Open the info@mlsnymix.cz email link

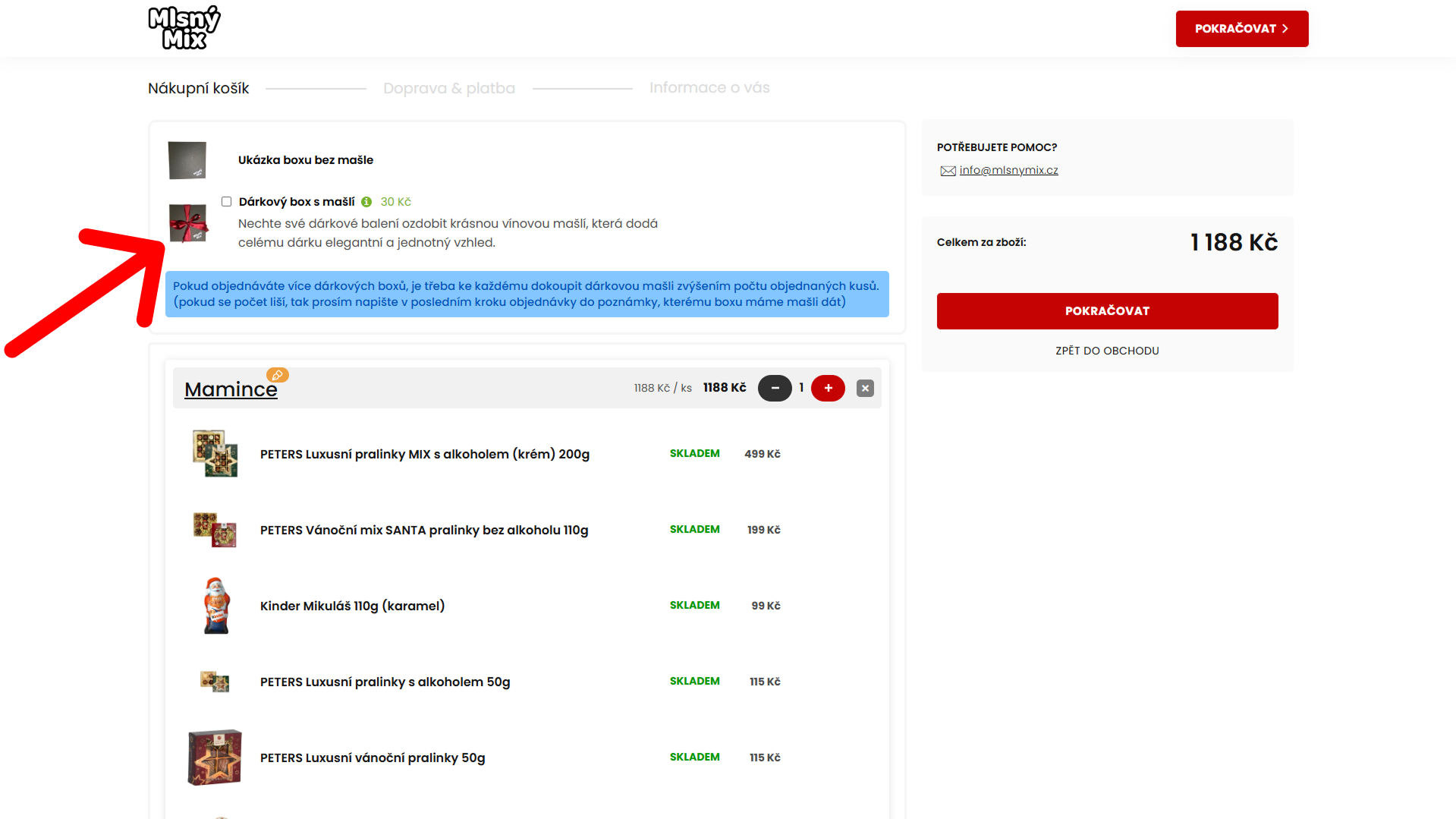pos(1008,170)
